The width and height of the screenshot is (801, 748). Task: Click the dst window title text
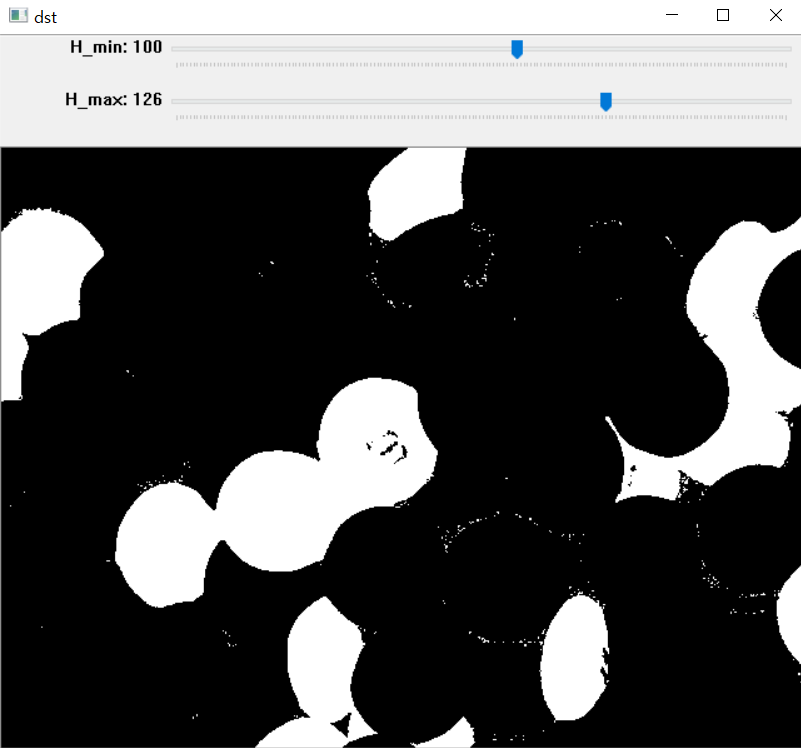pyautogui.click(x=45, y=17)
